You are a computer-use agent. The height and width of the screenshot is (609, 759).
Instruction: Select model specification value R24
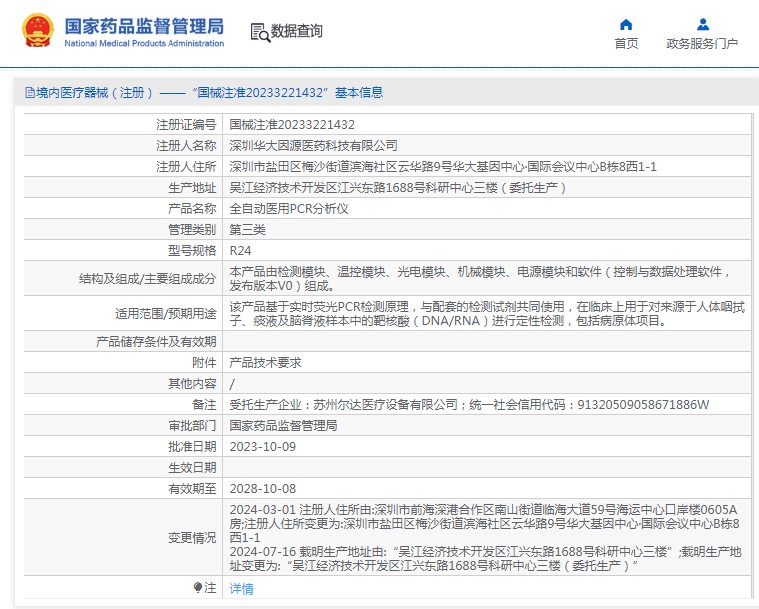240,251
